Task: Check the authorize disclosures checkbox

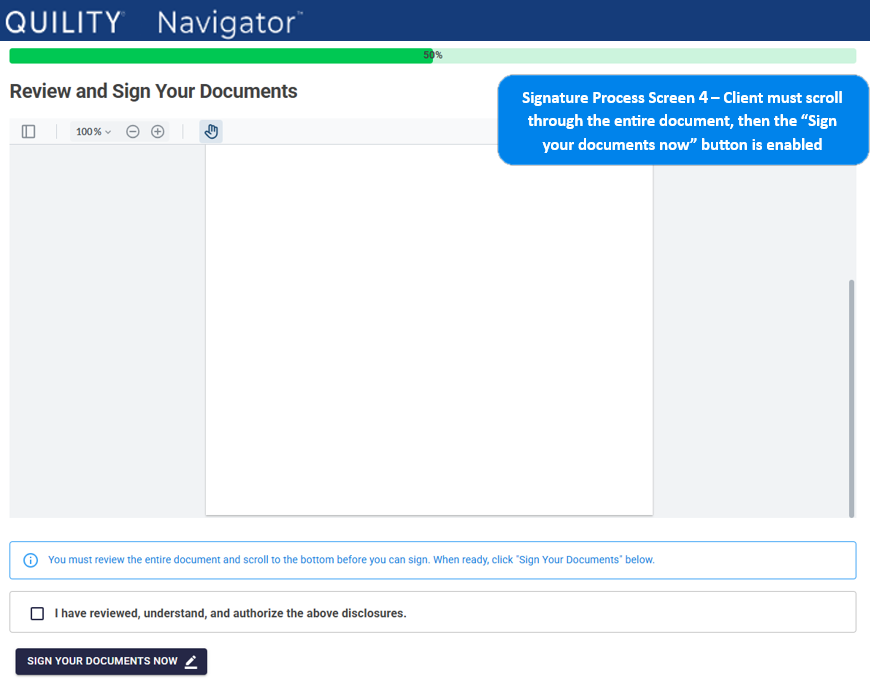Action: [x=37, y=613]
